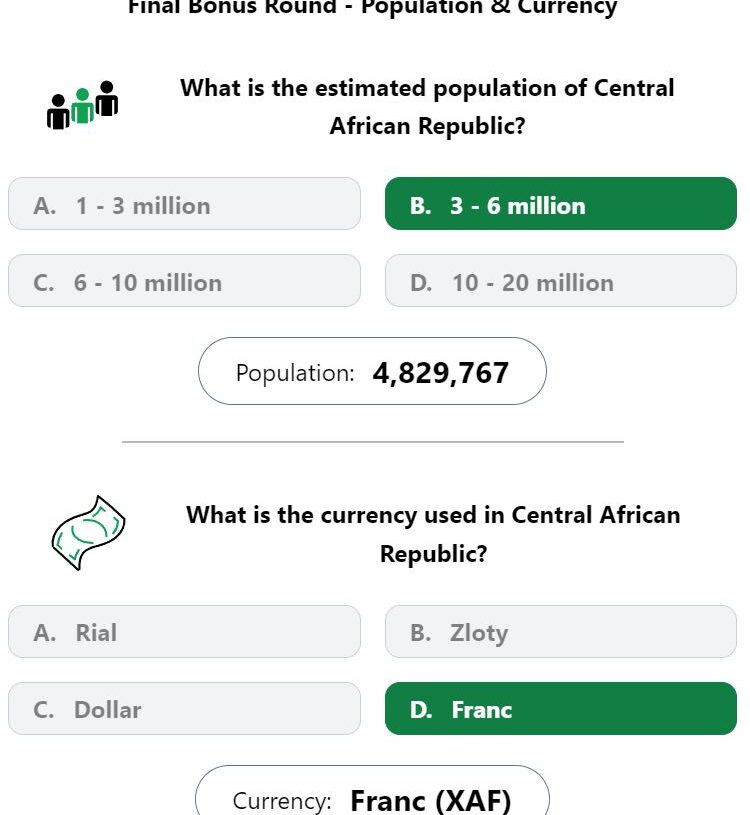Click the 'Population:' label text

[x=295, y=373]
